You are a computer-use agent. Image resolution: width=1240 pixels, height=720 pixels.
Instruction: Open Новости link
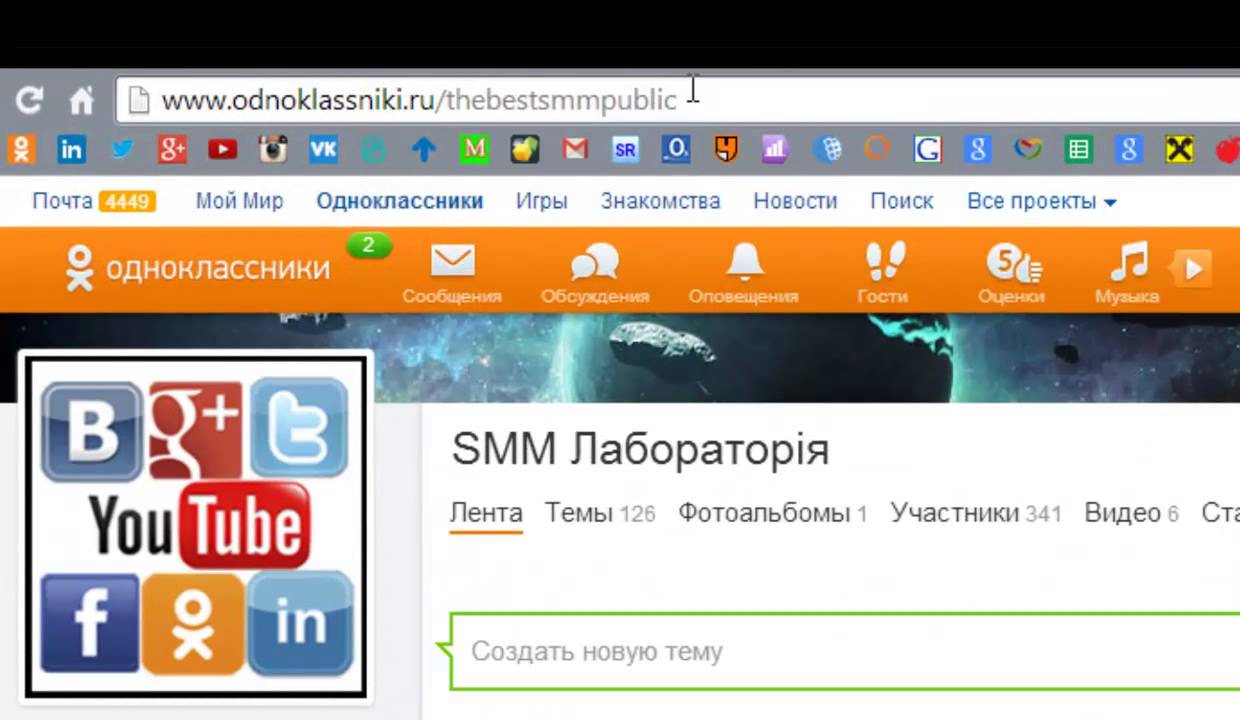(x=795, y=201)
